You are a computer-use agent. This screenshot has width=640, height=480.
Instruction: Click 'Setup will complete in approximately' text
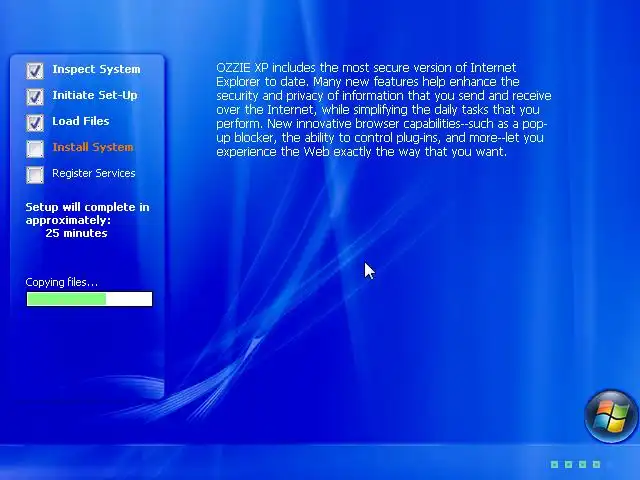click(x=87, y=213)
